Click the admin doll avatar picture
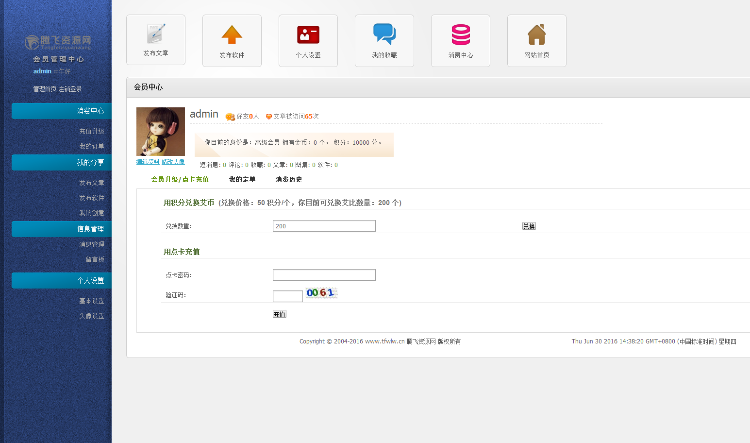Viewport: 750px width, 443px height. [x=160, y=132]
